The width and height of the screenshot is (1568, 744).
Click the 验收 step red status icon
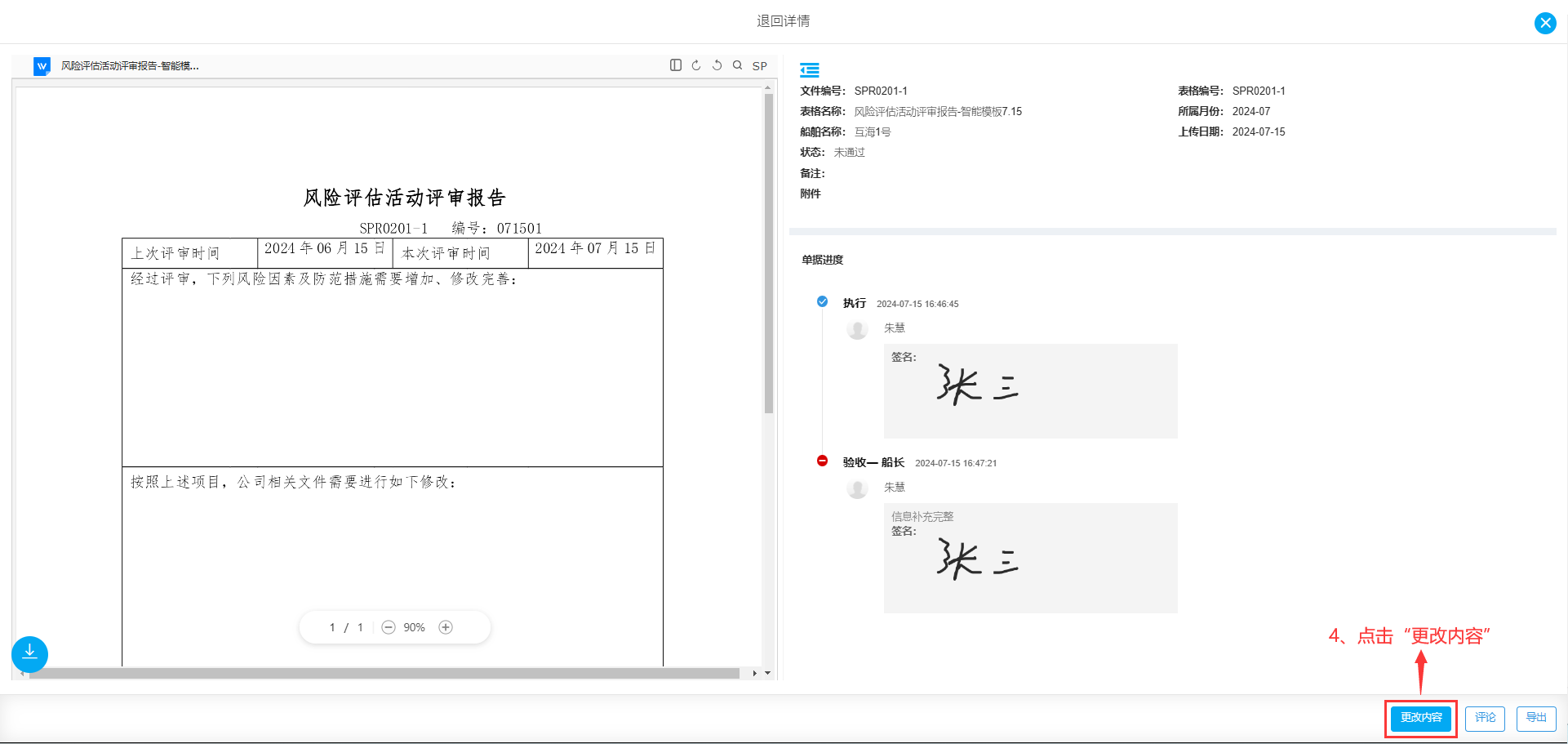[823, 461]
